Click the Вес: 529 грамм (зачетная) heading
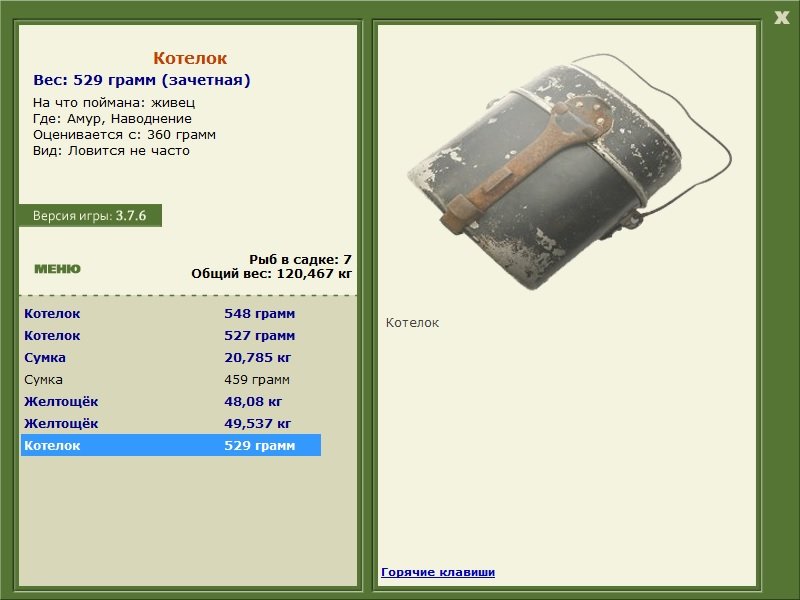800x600 pixels. pyautogui.click(x=142, y=80)
